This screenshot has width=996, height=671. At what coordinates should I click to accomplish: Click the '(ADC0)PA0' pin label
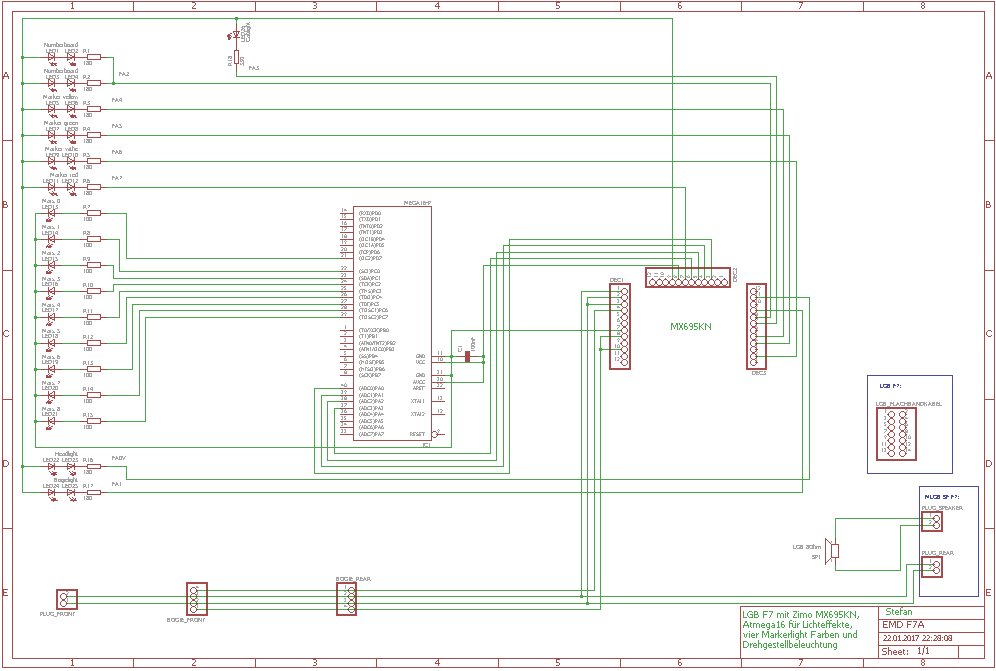[x=371, y=388]
